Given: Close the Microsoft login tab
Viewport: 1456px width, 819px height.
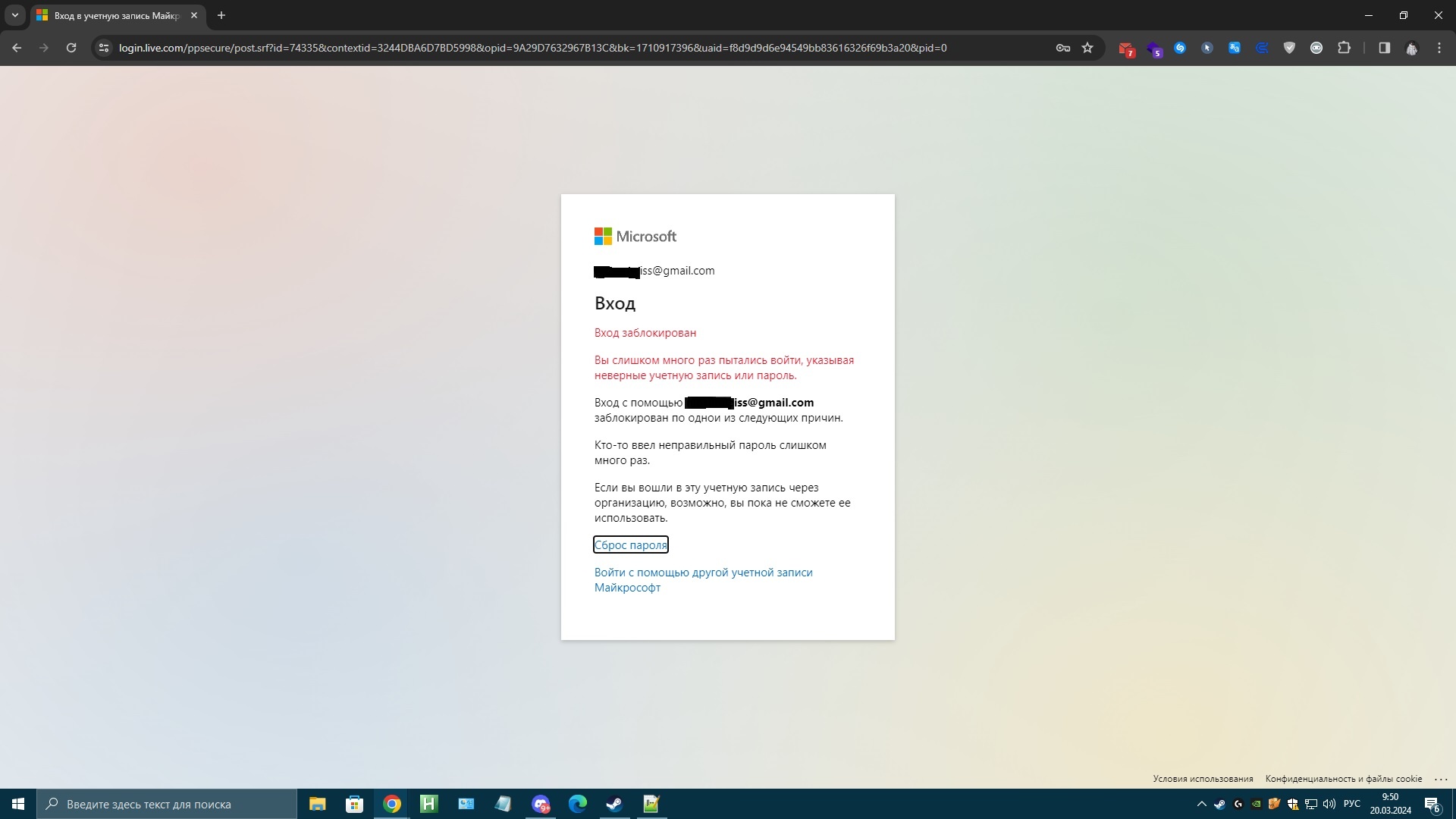Looking at the screenshot, I should pyautogui.click(x=193, y=15).
